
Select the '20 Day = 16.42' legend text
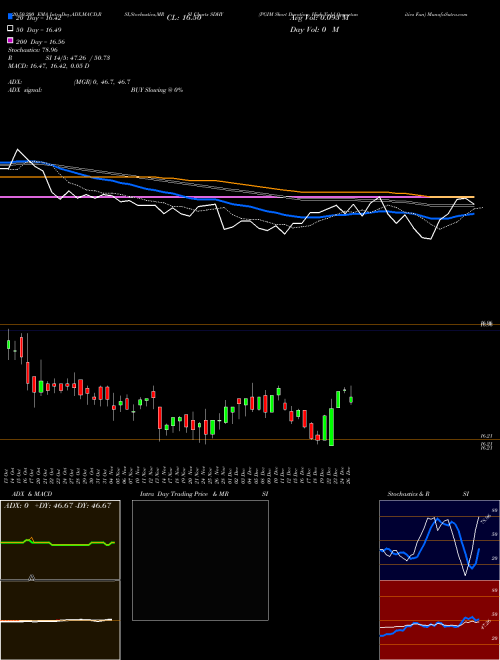[x=39, y=18]
